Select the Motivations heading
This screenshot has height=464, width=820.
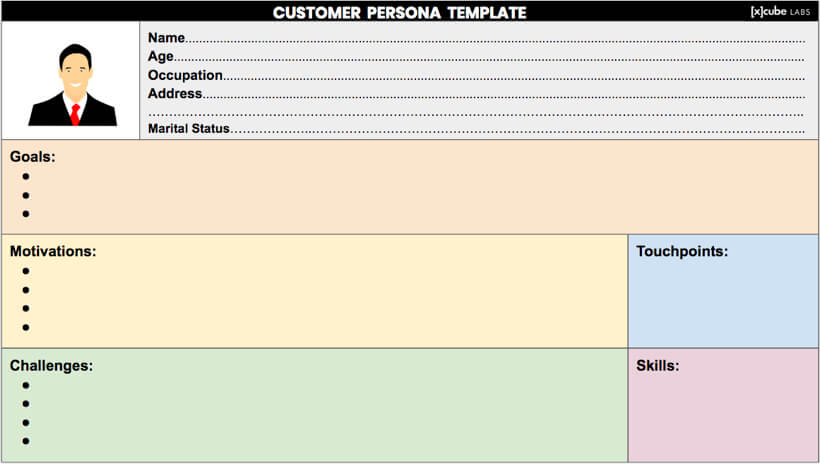point(53,252)
